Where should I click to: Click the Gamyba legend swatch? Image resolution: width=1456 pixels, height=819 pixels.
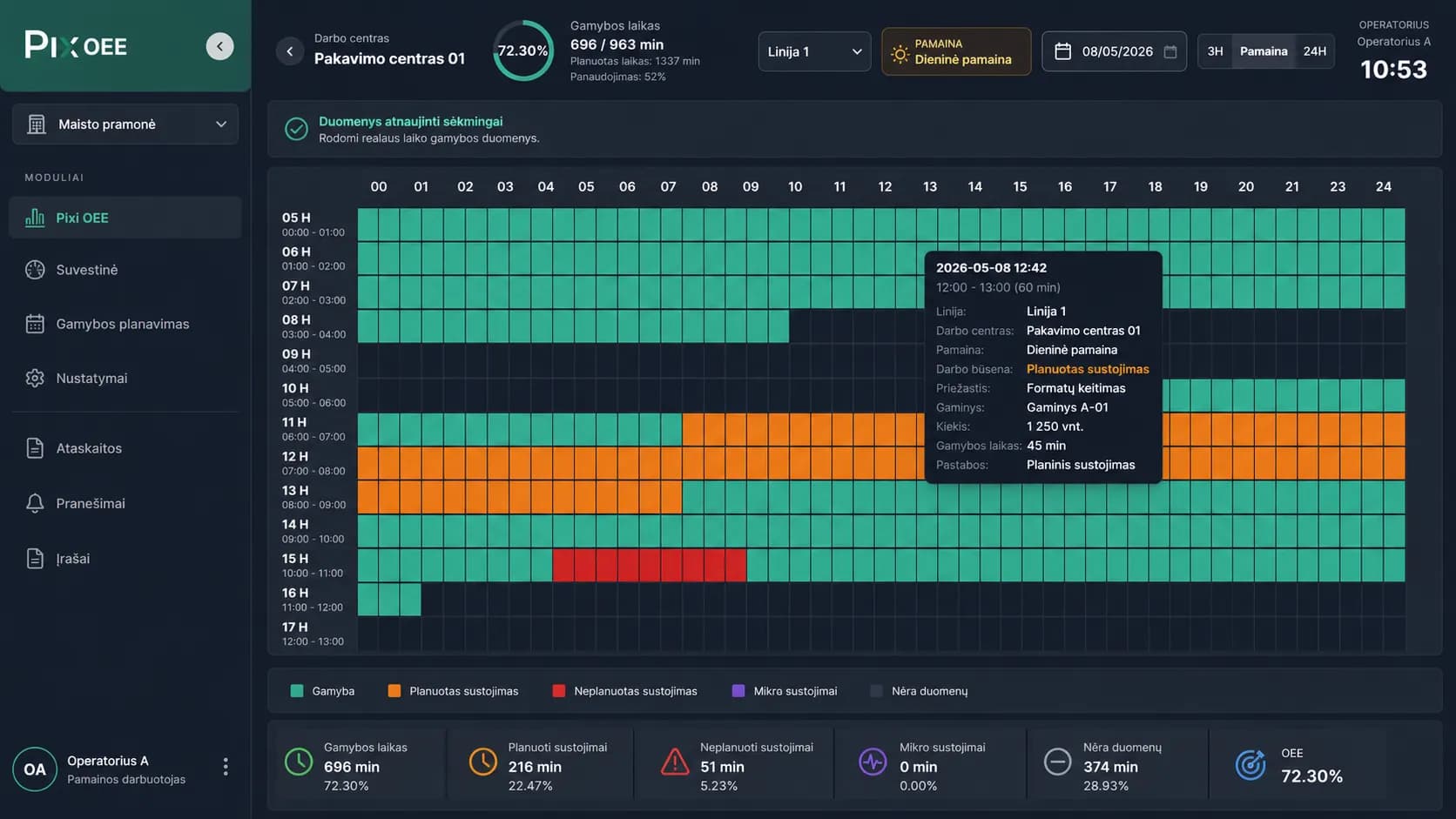(x=297, y=691)
